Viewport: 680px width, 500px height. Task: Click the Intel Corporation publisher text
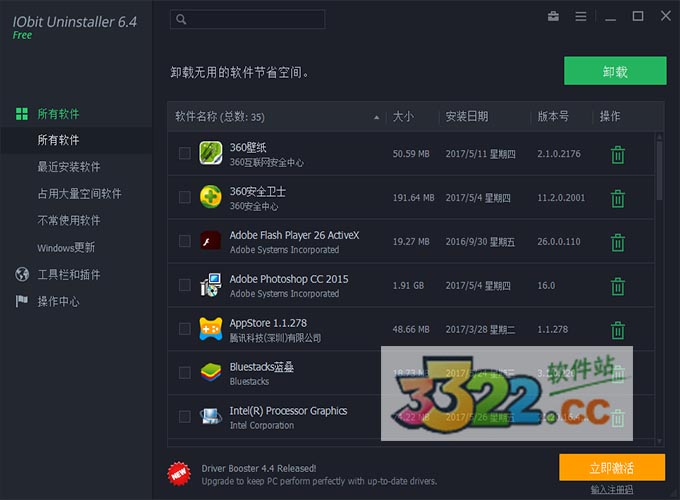pyautogui.click(x=262, y=425)
